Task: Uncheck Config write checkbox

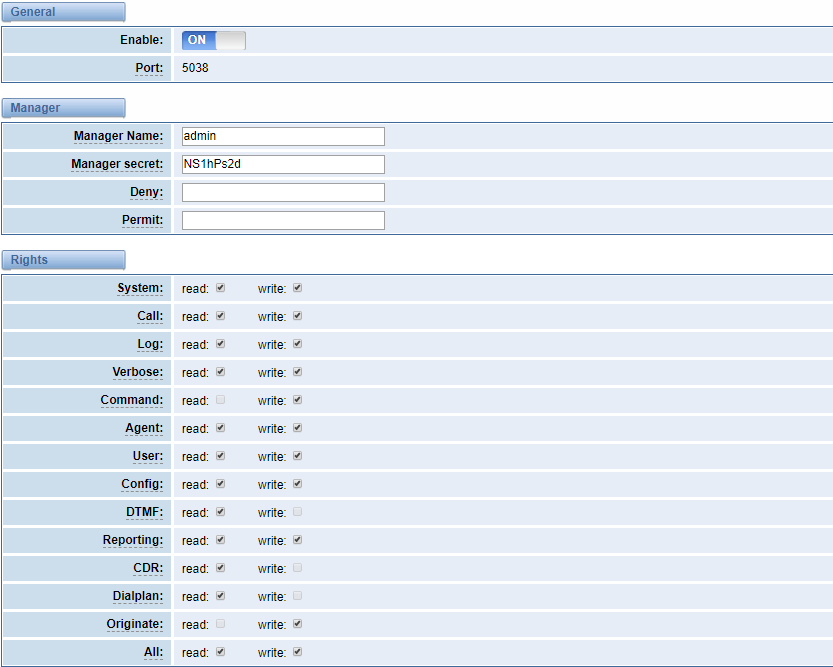Action: (298, 484)
